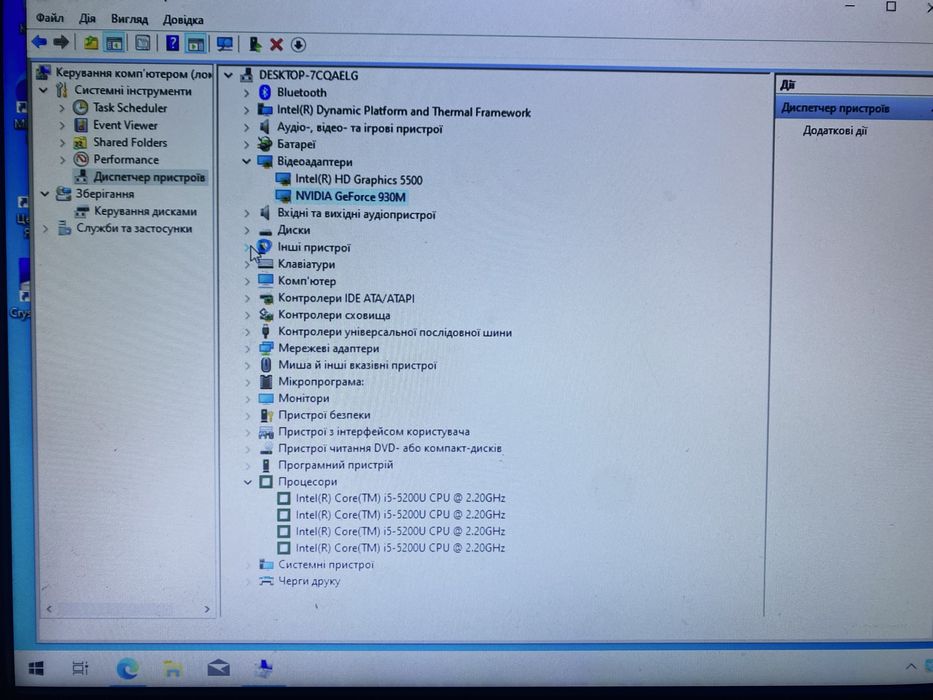Show hidden system tray icons chevron

pos(910,667)
